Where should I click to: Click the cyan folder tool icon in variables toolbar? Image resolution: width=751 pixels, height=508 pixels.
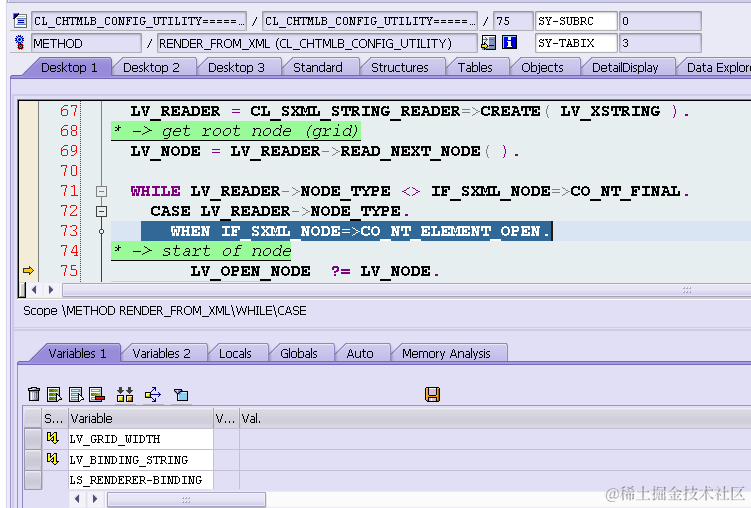click(x=181, y=395)
